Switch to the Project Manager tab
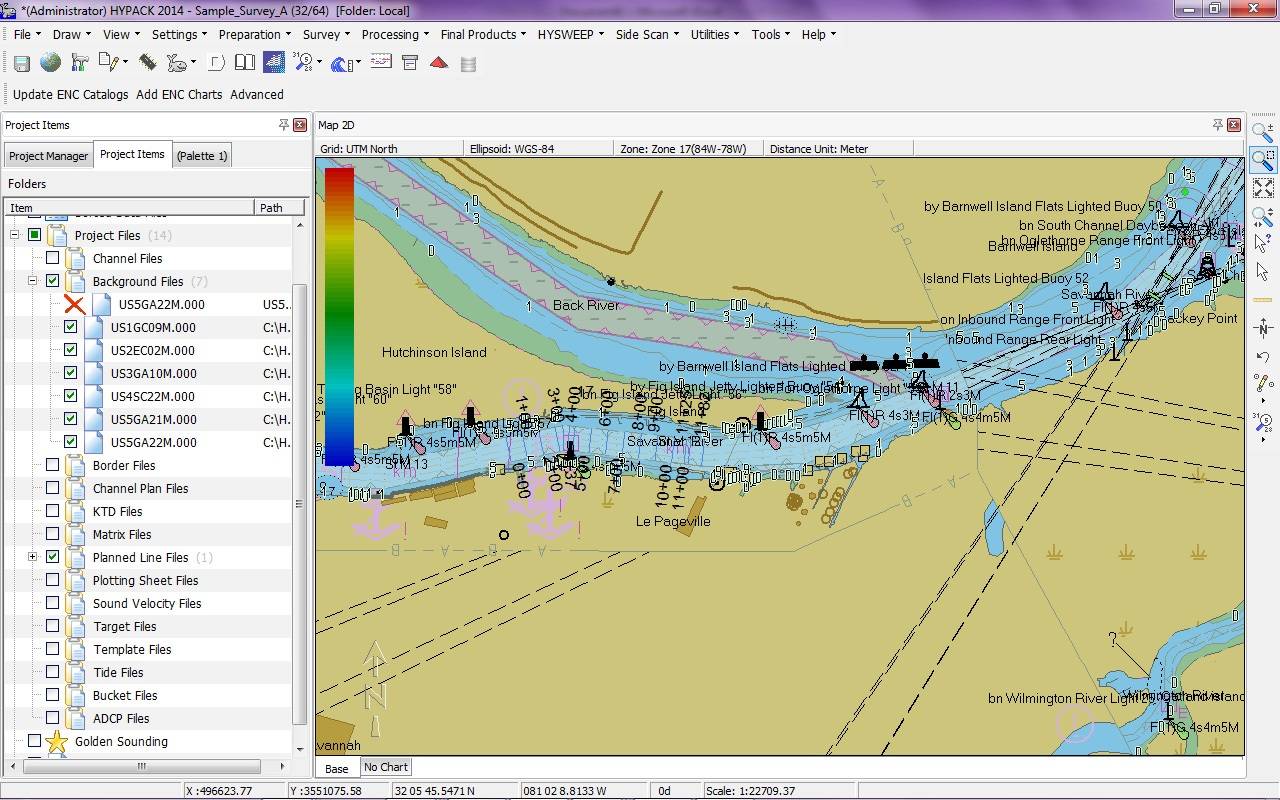Viewport: 1280px width, 800px height. pos(48,156)
